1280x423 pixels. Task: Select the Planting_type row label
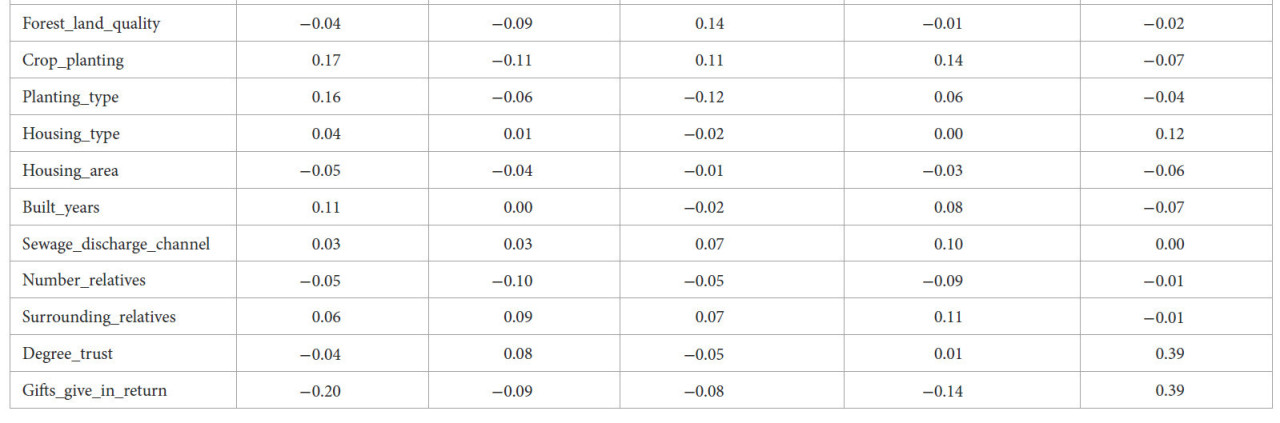[x=70, y=98]
